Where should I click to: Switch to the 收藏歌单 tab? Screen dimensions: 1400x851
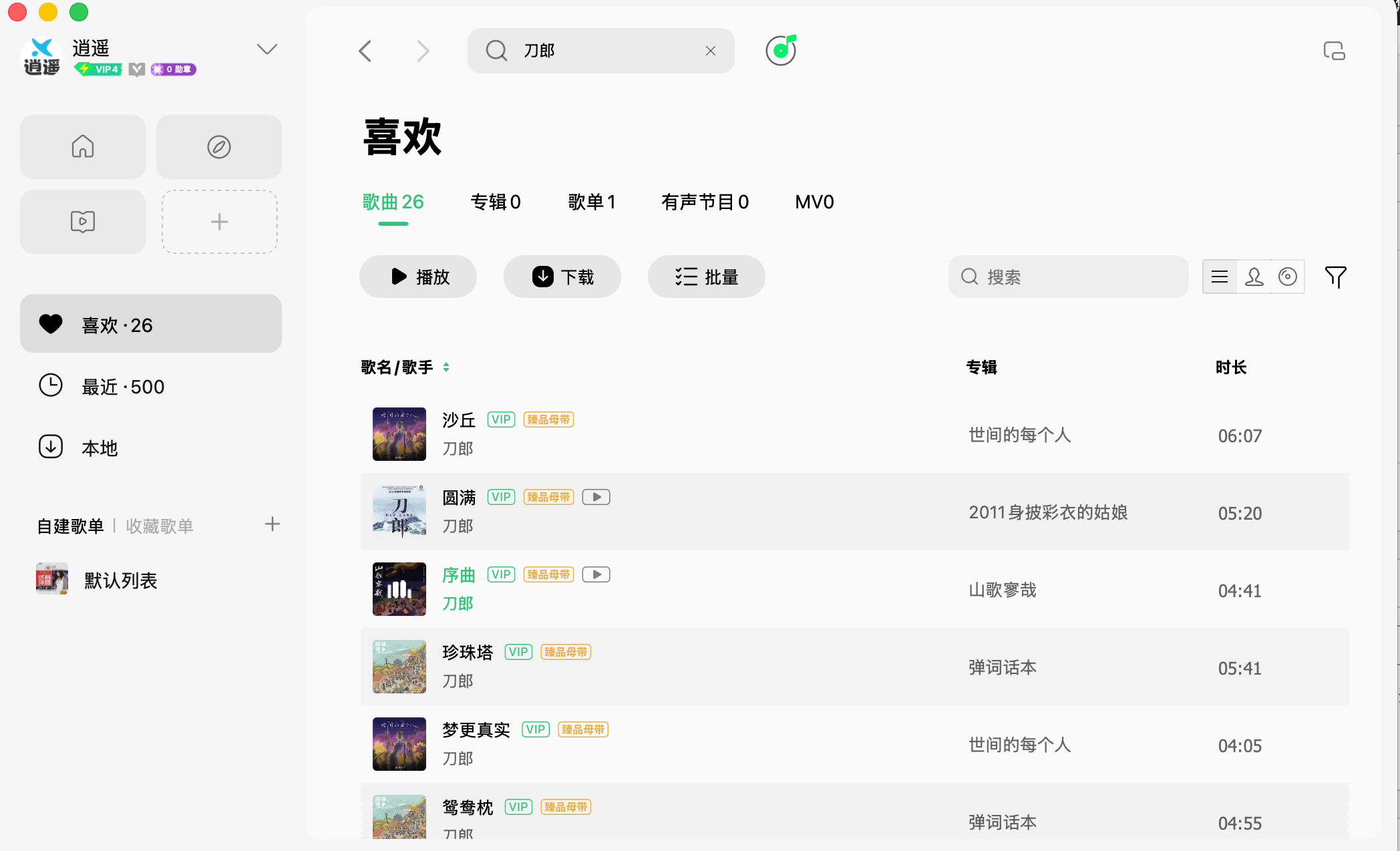point(160,526)
